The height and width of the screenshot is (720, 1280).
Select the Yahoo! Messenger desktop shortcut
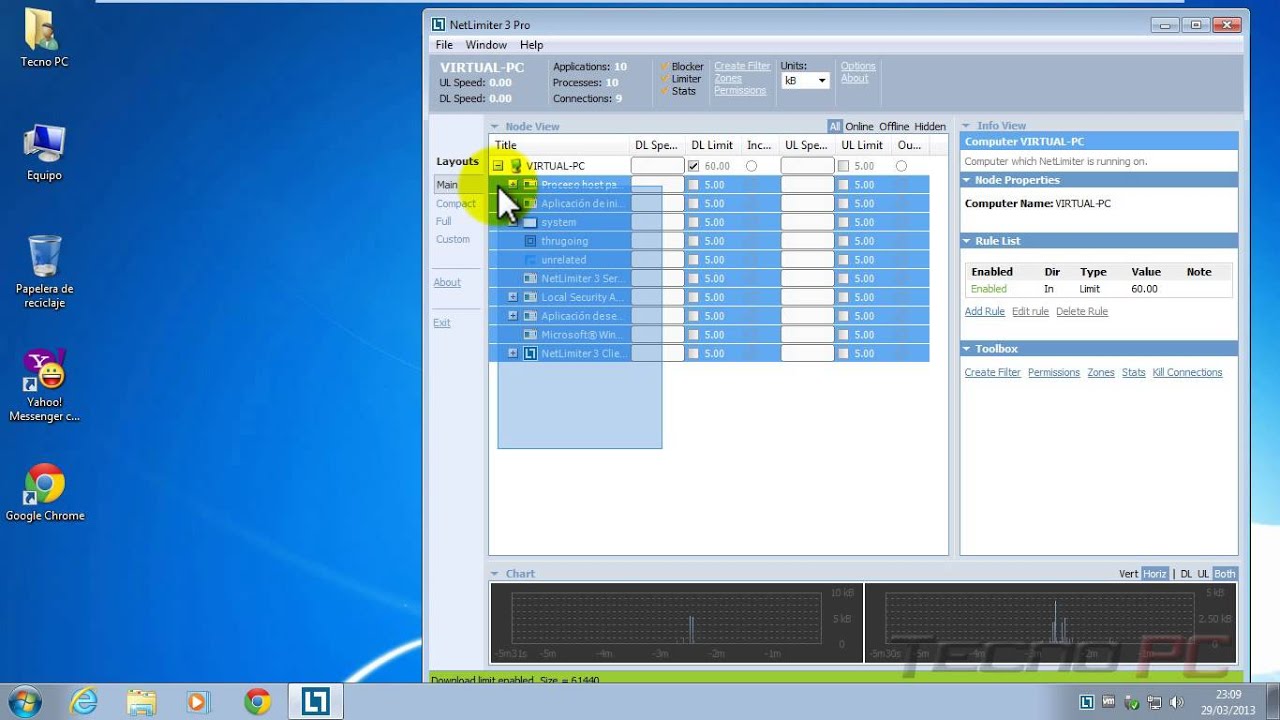[44, 385]
